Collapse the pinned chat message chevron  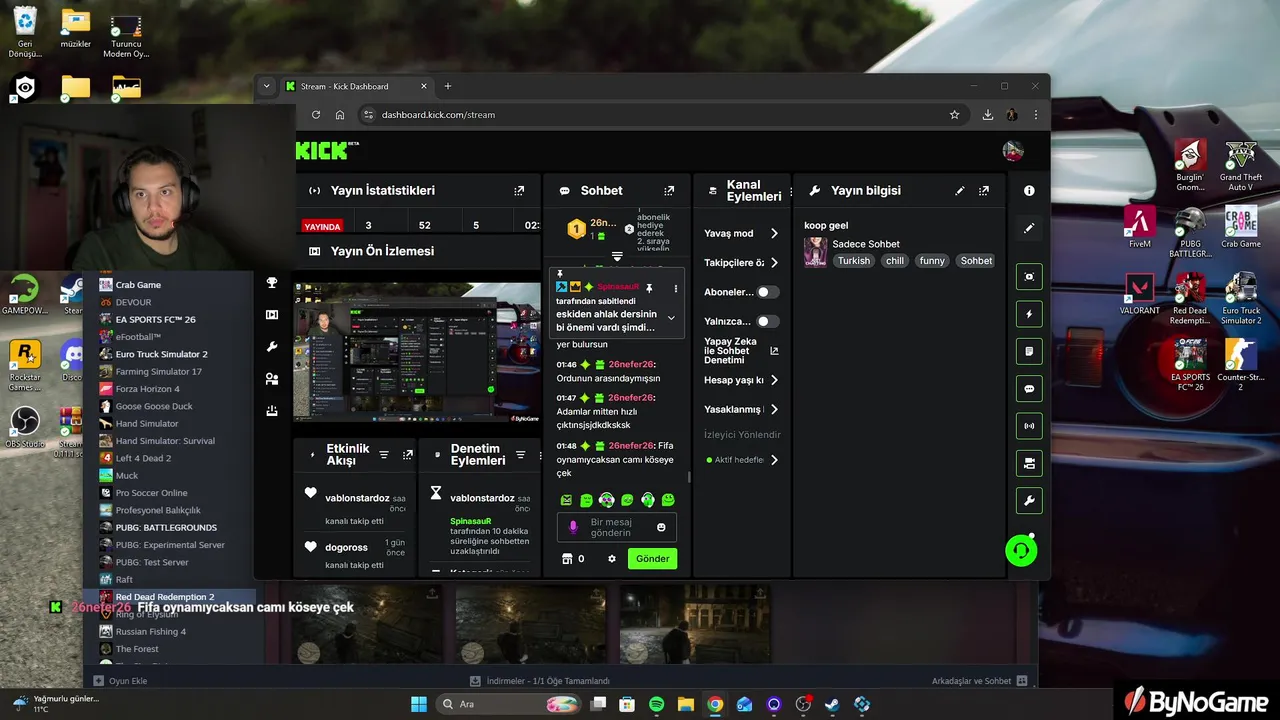coord(671,318)
